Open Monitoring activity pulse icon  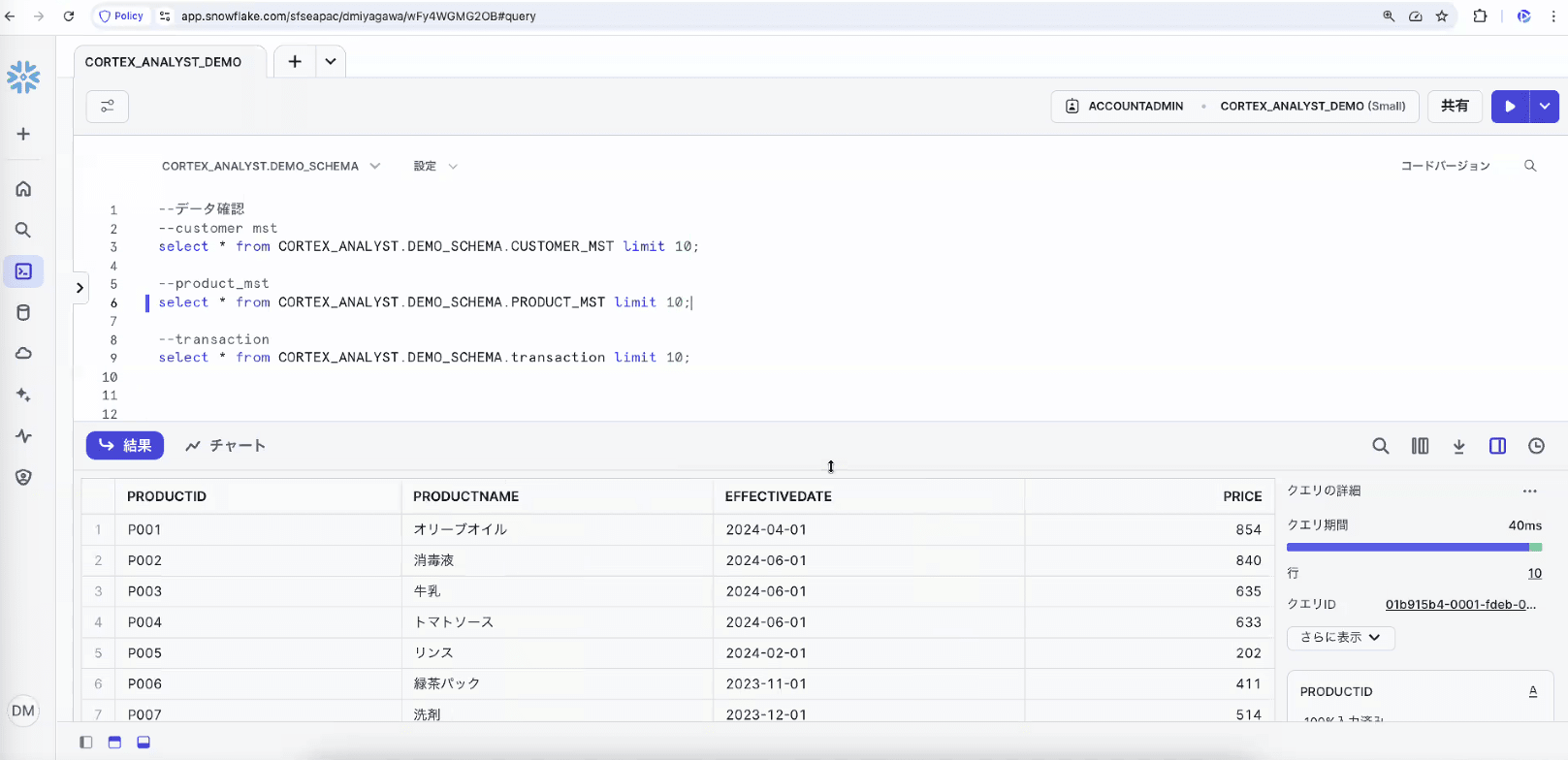pos(23,436)
